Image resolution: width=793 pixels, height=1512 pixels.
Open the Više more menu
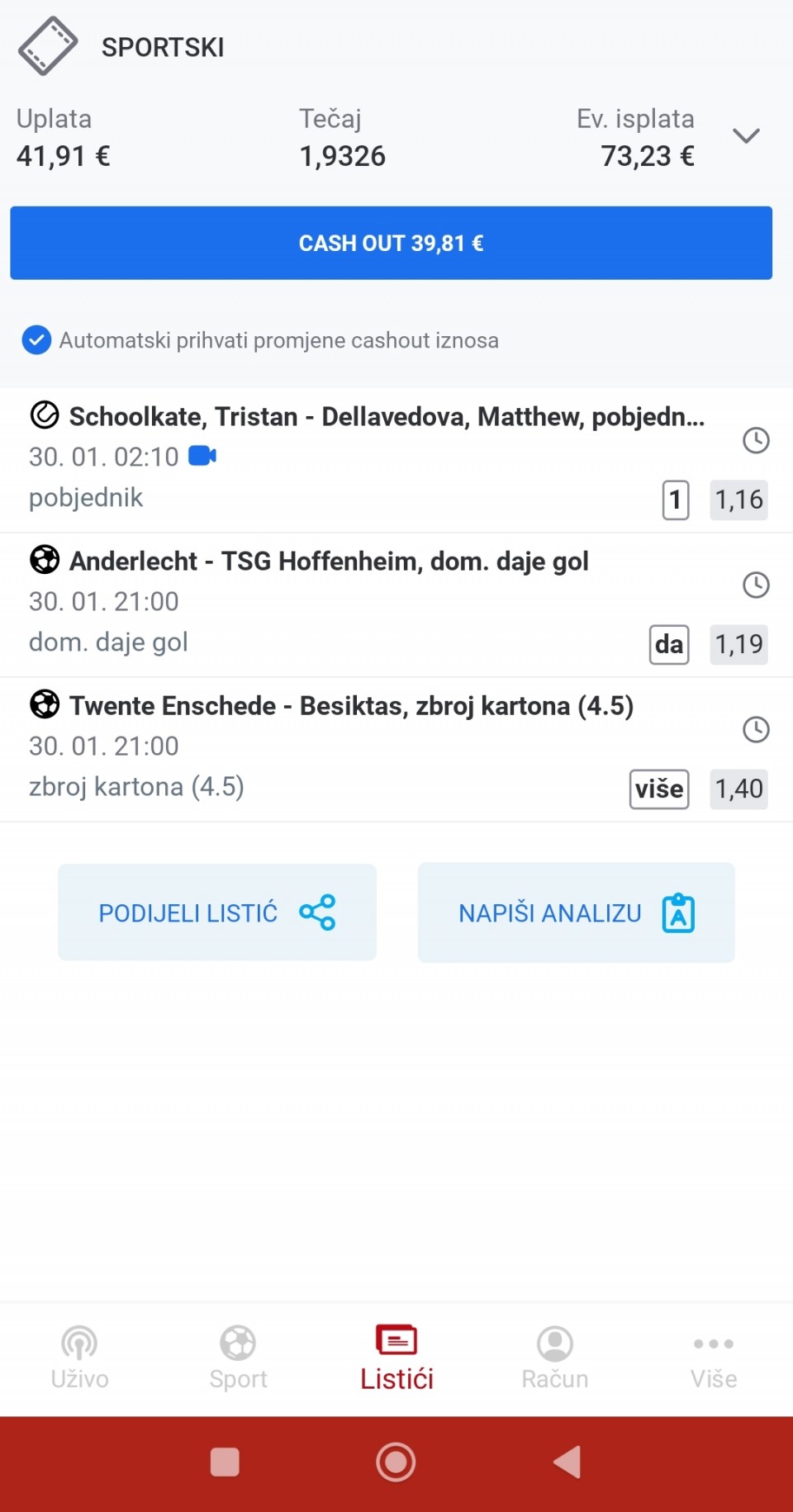(x=714, y=1358)
